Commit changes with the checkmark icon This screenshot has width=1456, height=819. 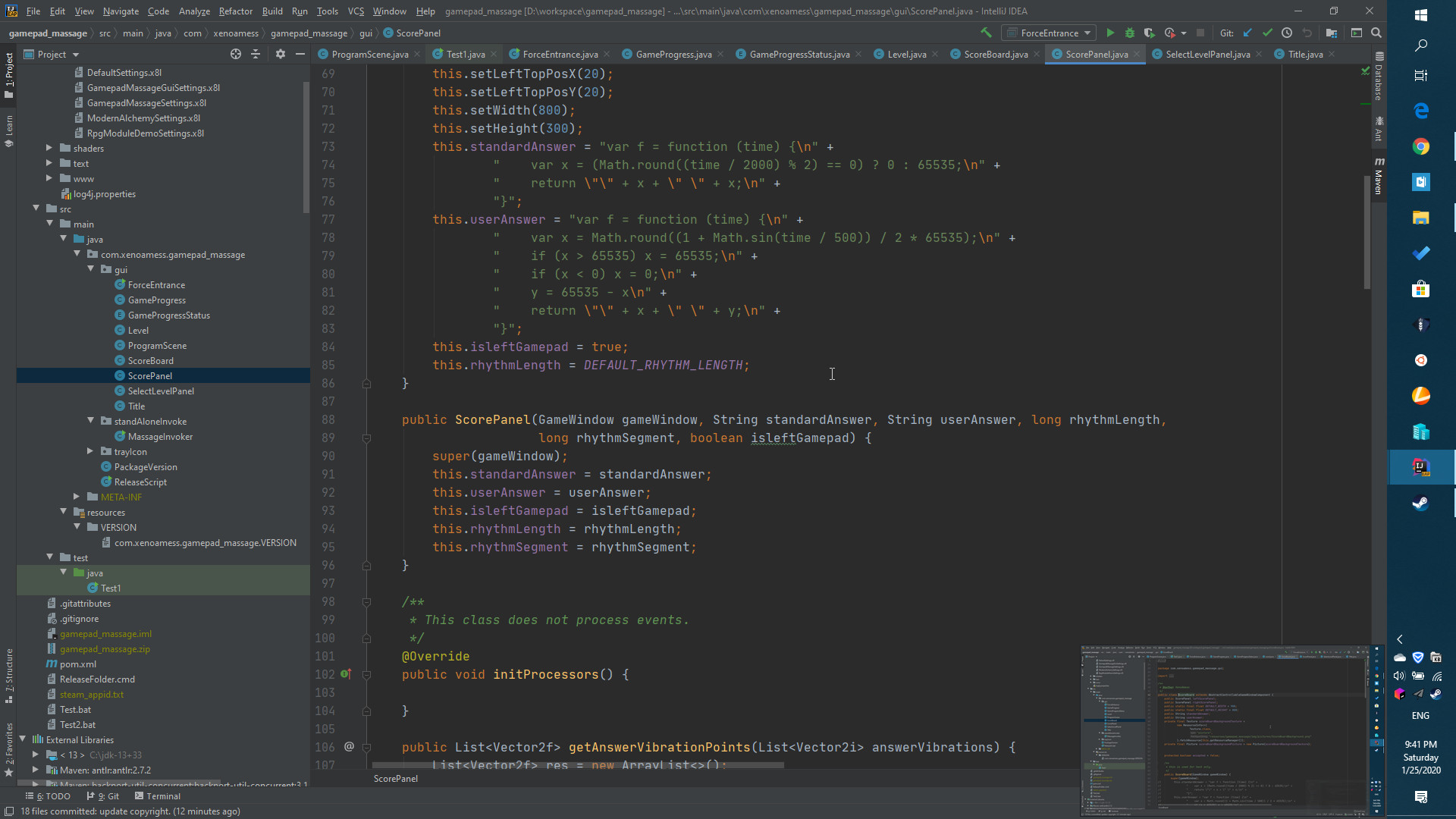(x=1268, y=33)
